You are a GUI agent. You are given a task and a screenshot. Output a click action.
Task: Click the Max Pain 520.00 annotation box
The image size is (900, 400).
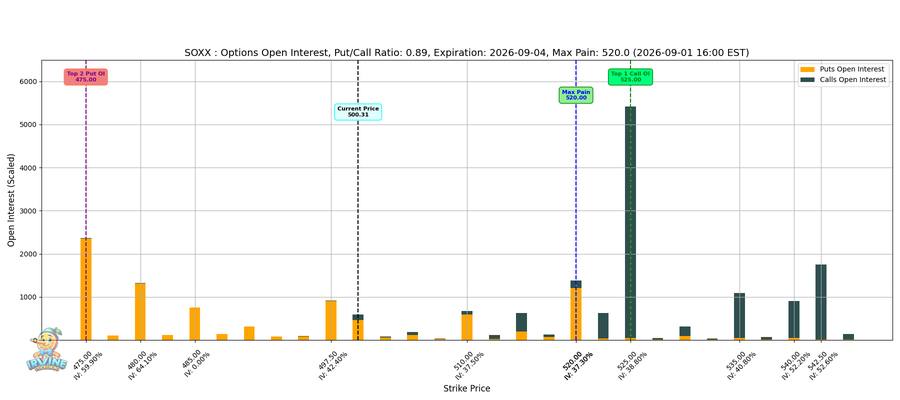tap(576, 95)
